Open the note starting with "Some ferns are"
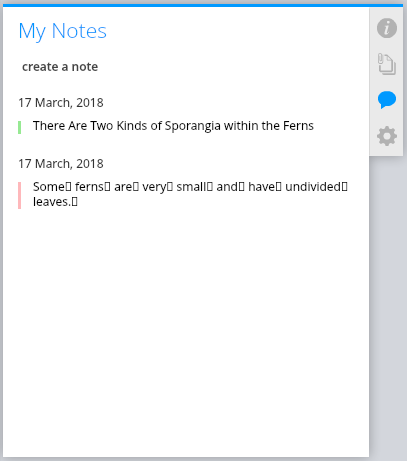This screenshot has width=407, height=461. pos(190,194)
